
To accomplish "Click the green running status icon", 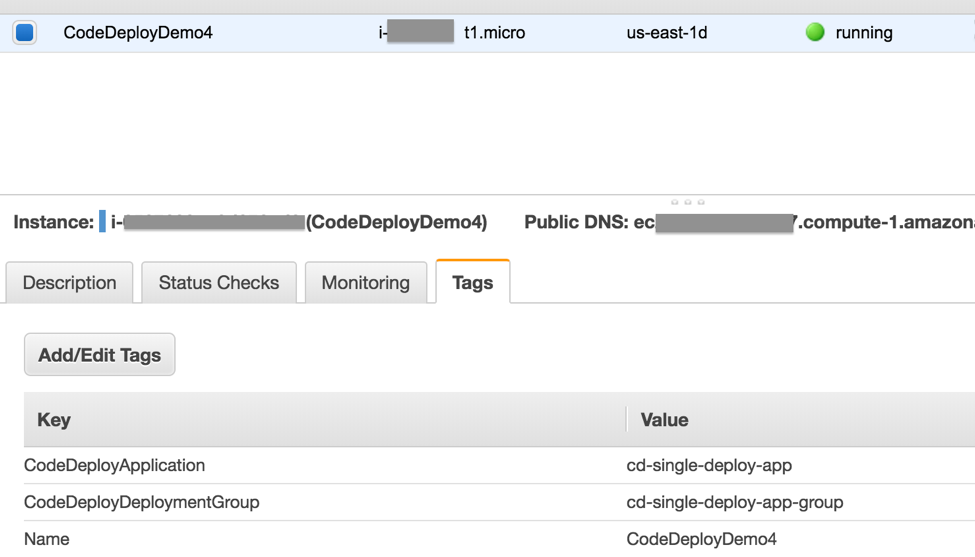I will pos(815,32).
